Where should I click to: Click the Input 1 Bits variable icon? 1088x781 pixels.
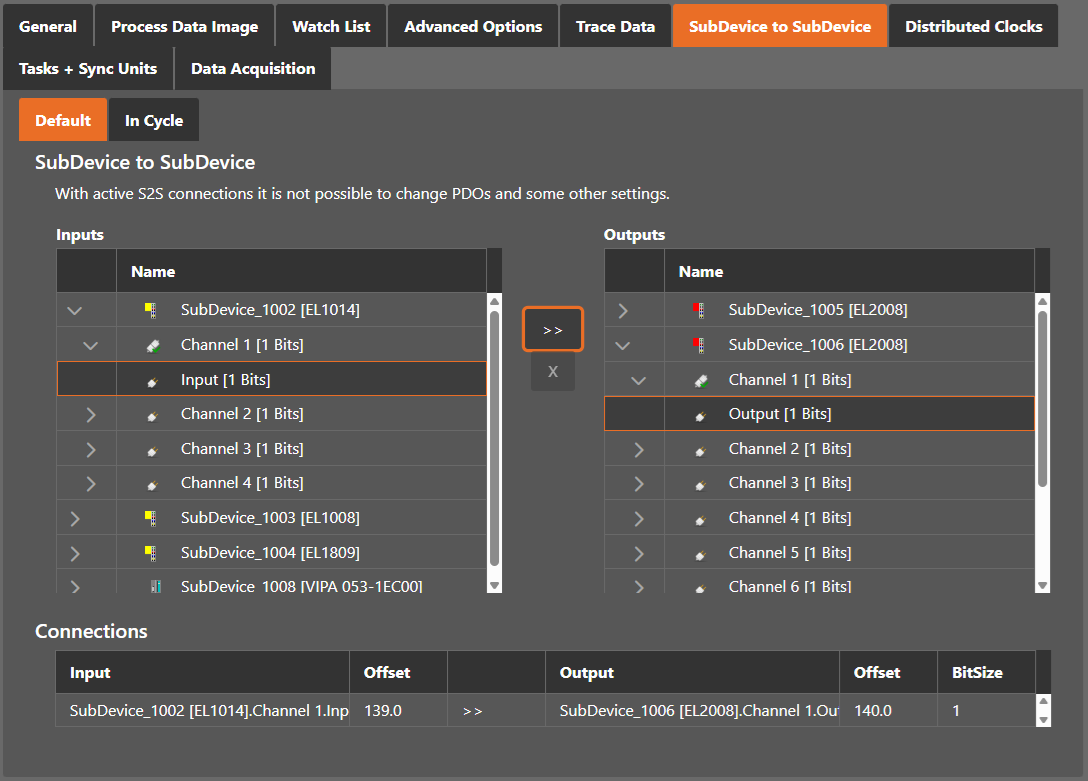[x=153, y=381]
